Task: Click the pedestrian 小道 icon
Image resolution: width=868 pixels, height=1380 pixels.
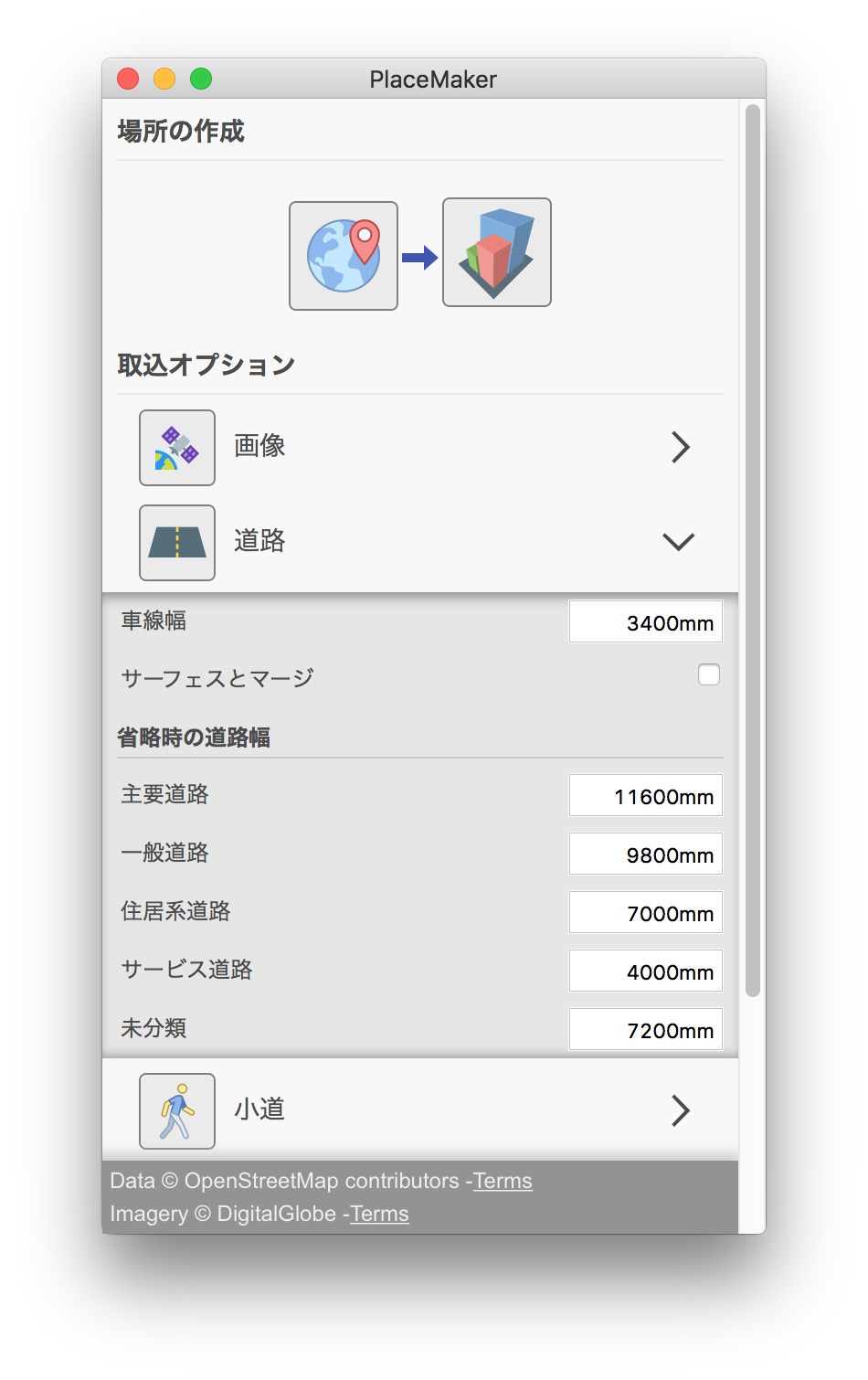Action: [x=177, y=1111]
